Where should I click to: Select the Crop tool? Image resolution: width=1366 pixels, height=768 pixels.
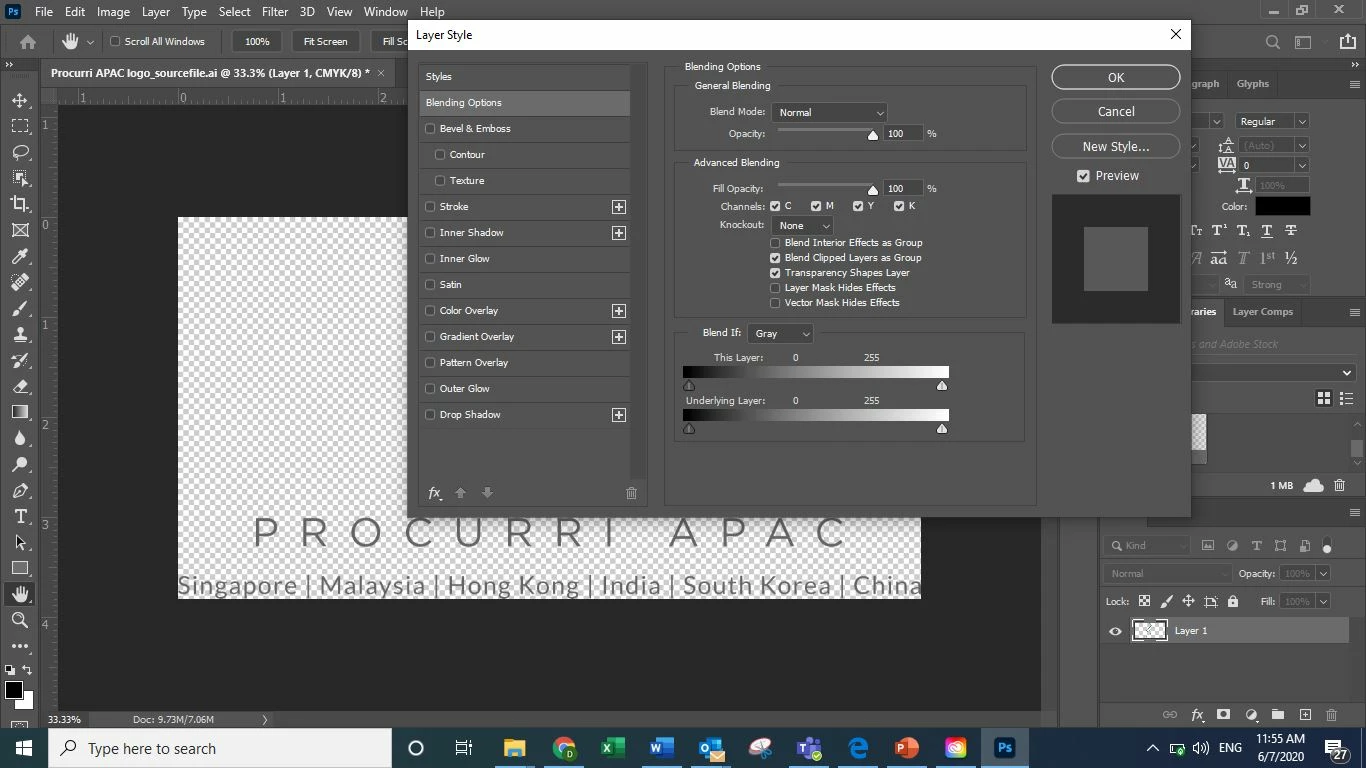tap(20, 204)
